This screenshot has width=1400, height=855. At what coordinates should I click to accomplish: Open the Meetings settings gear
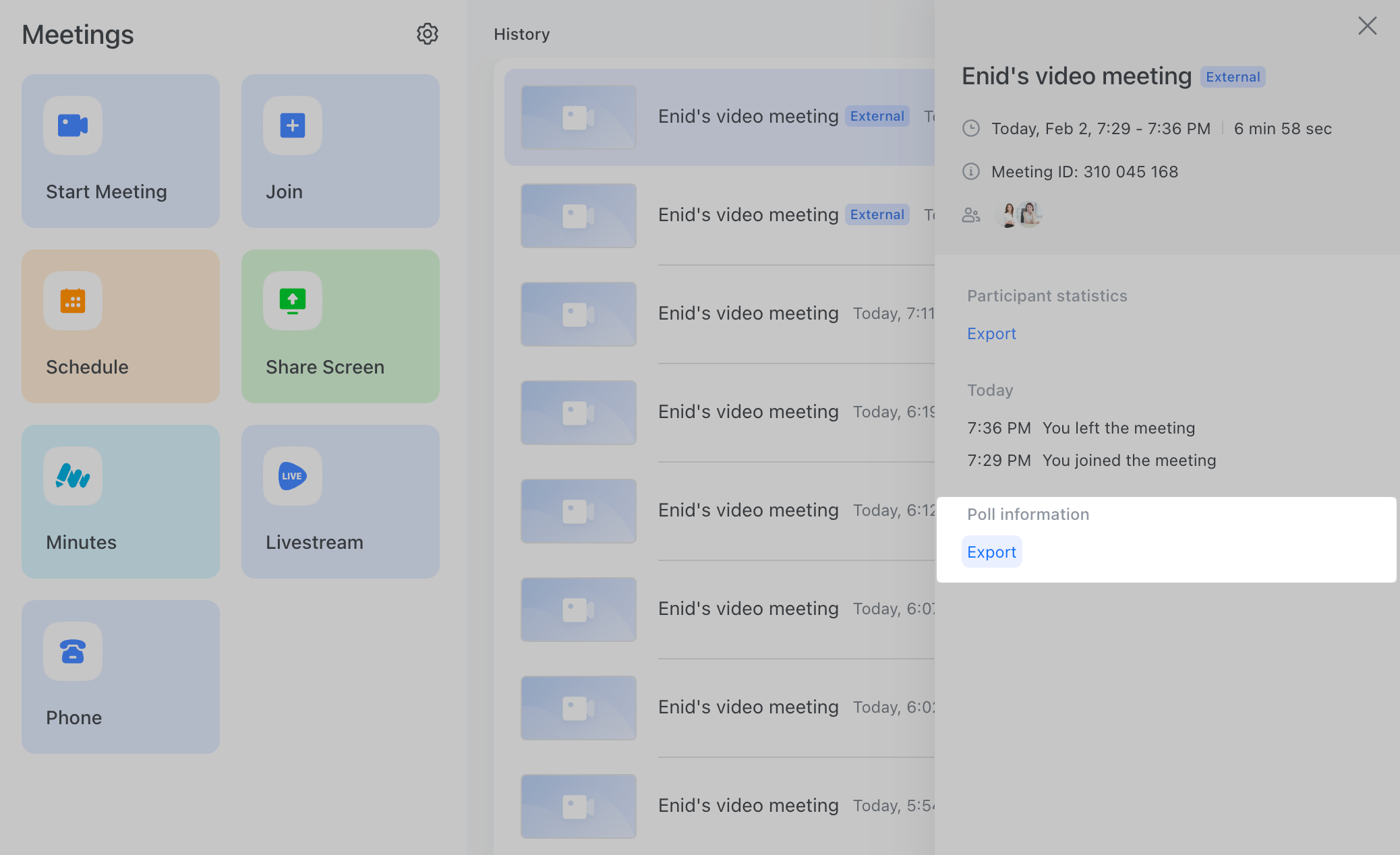pos(428,34)
